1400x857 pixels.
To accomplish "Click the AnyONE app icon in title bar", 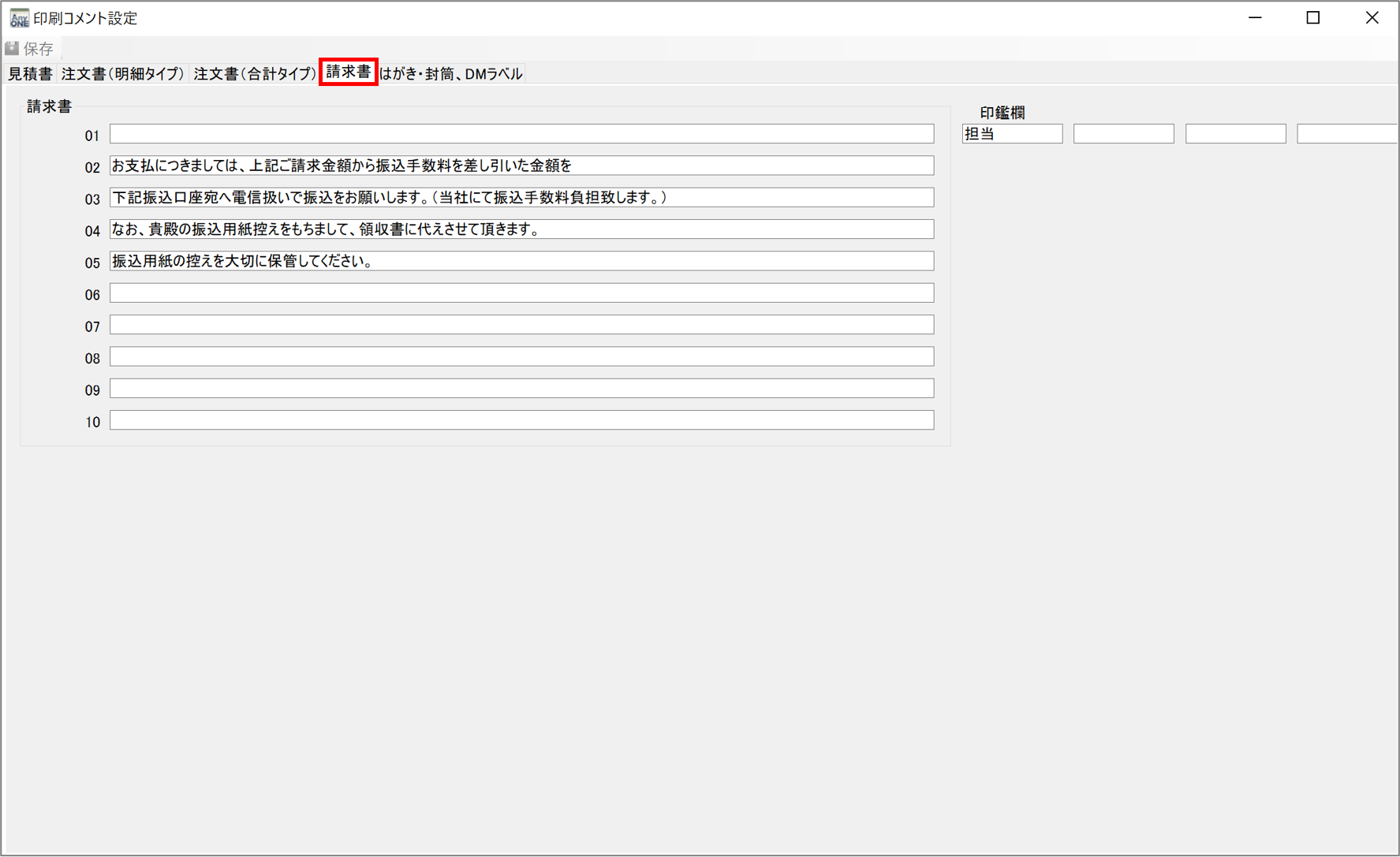I will 19,18.
